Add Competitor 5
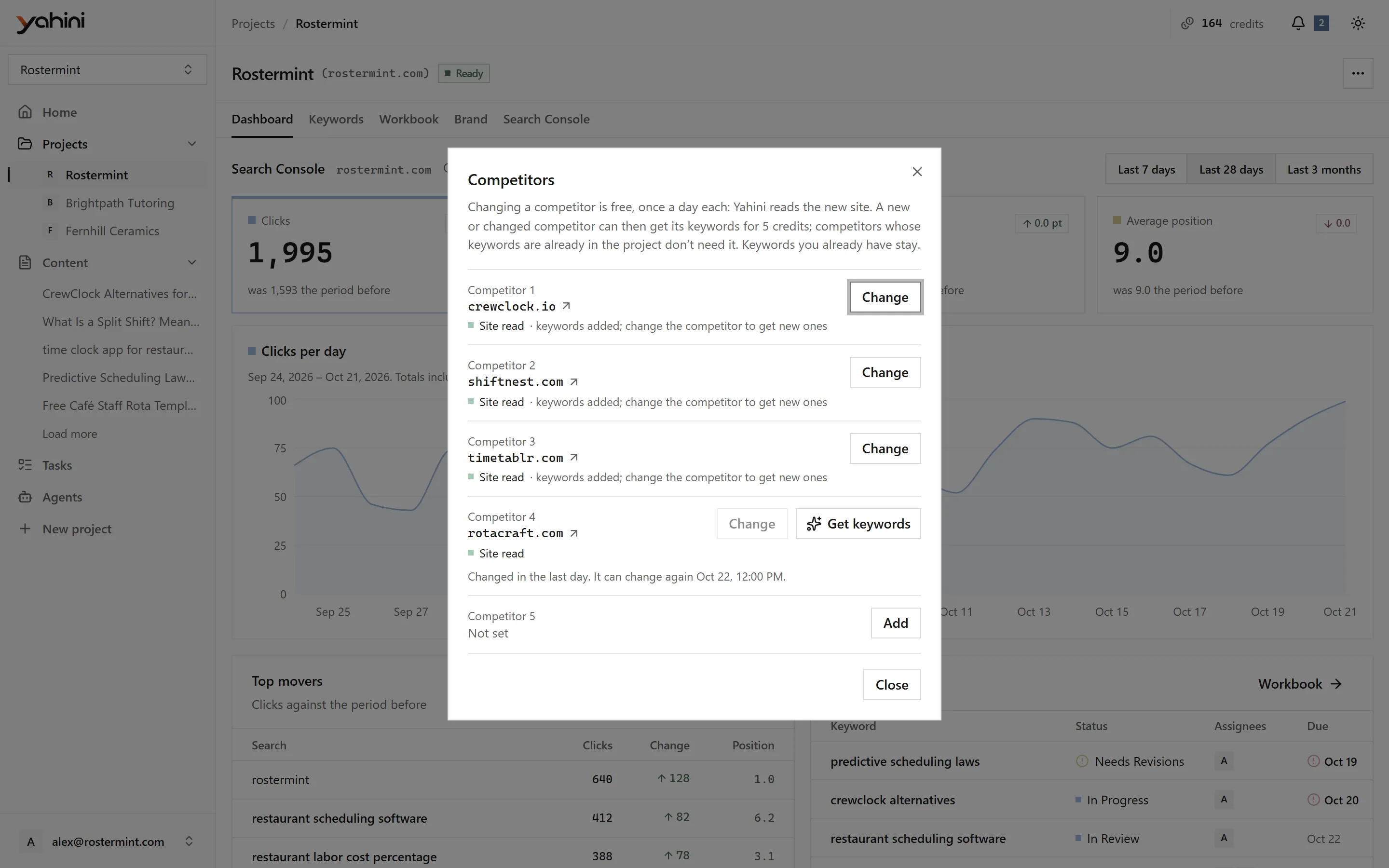This screenshot has width=1389, height=868. (896, 623)
